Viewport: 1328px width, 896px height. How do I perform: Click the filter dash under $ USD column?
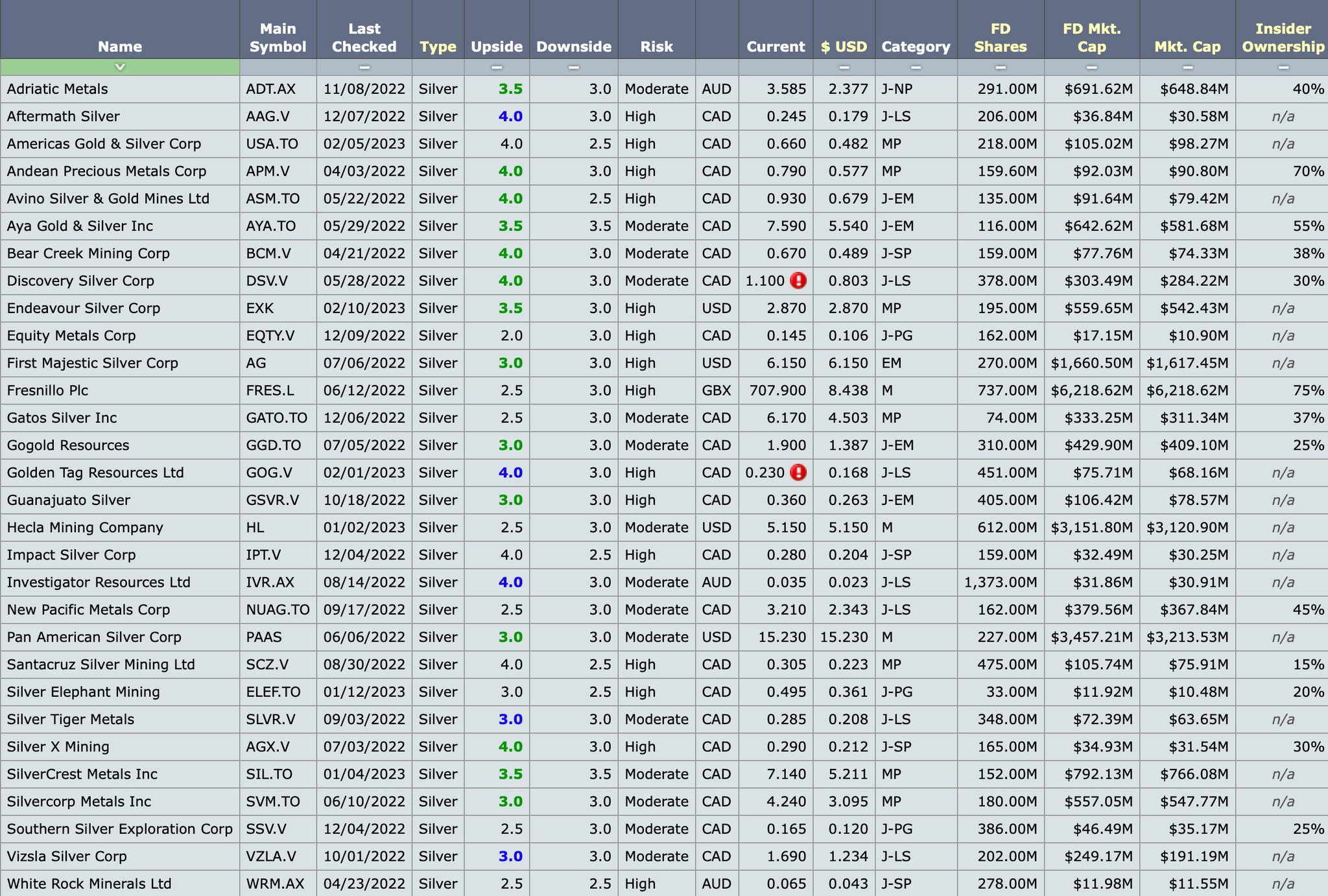(844, 67)
